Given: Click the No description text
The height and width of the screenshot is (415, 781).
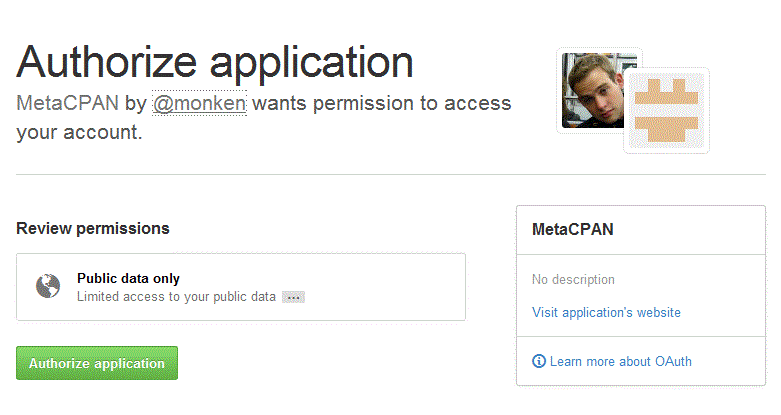Looking at the screenshot, I should click(573, 280).
